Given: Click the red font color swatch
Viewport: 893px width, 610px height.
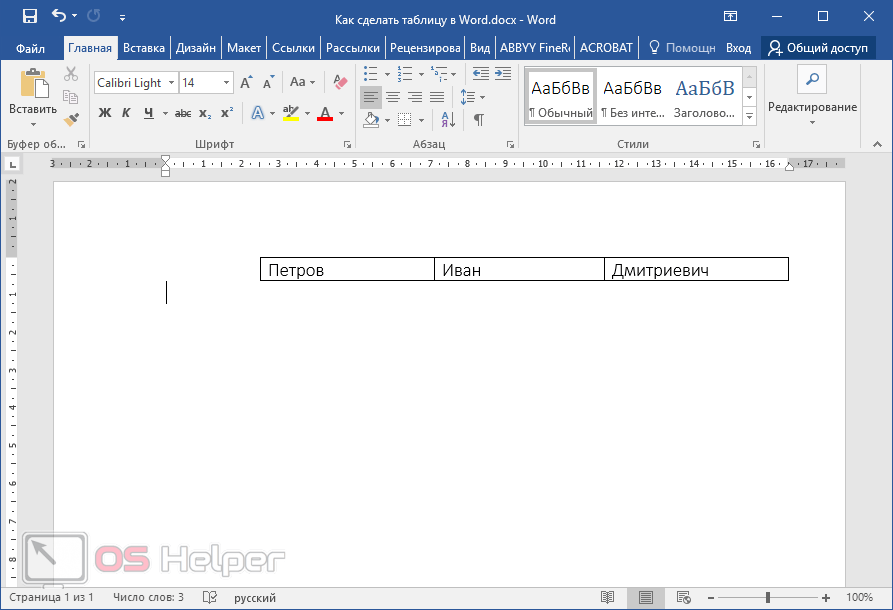Looking at the screenshot, I should click(x=324, y=114).
